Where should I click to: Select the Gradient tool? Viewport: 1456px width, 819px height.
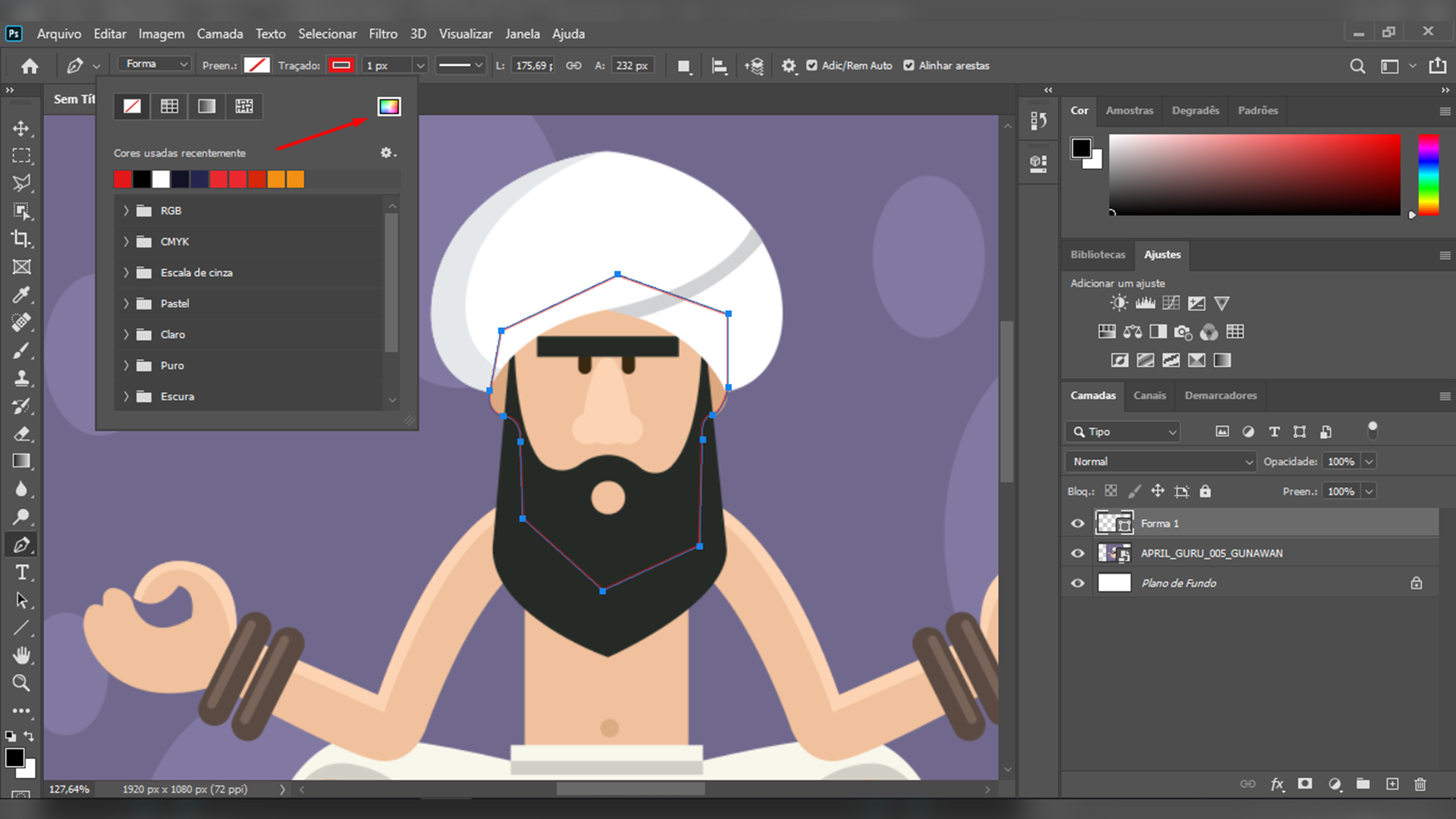21,461
